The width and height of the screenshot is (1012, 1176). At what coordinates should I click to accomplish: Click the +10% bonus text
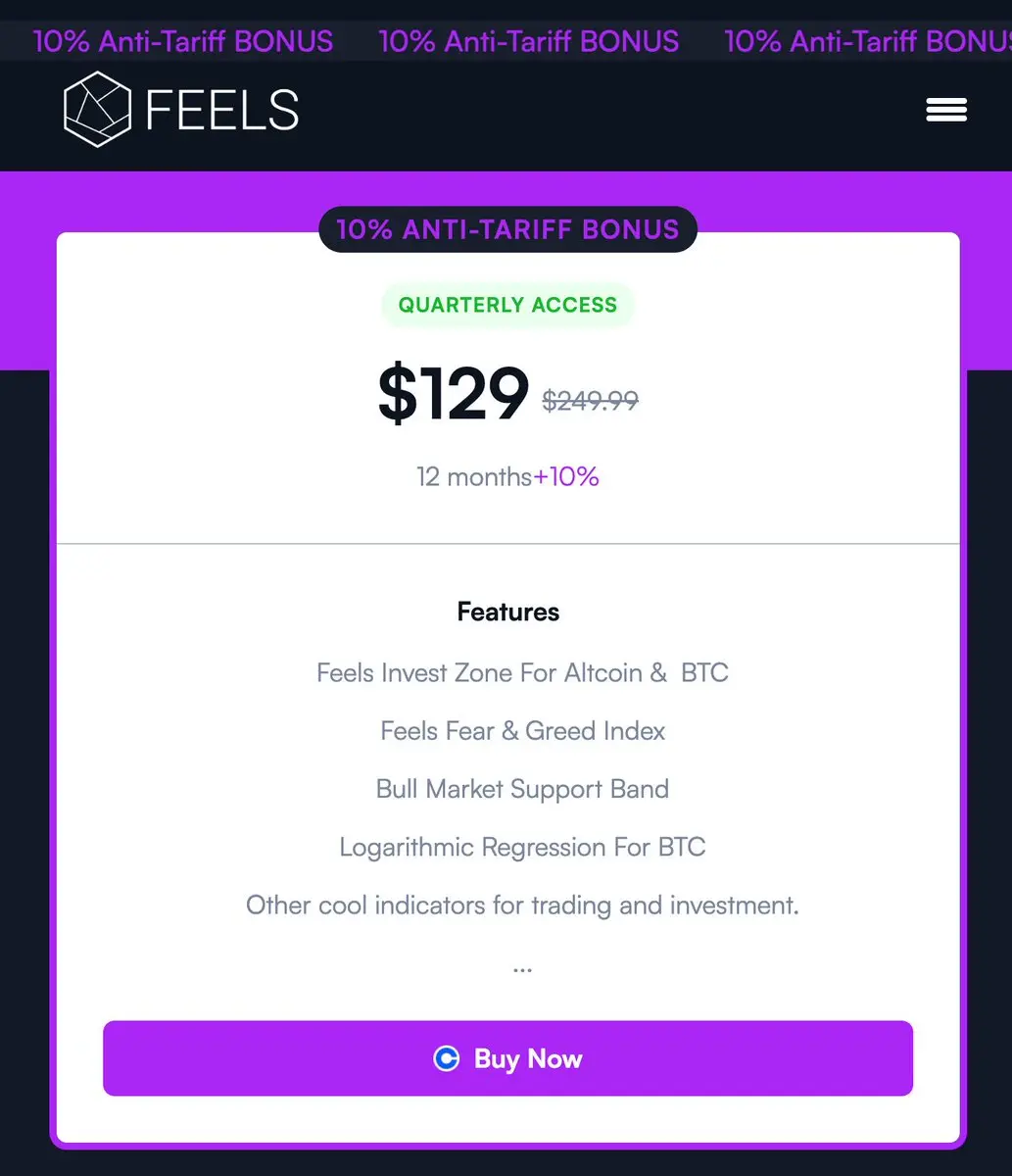(566, 477)
